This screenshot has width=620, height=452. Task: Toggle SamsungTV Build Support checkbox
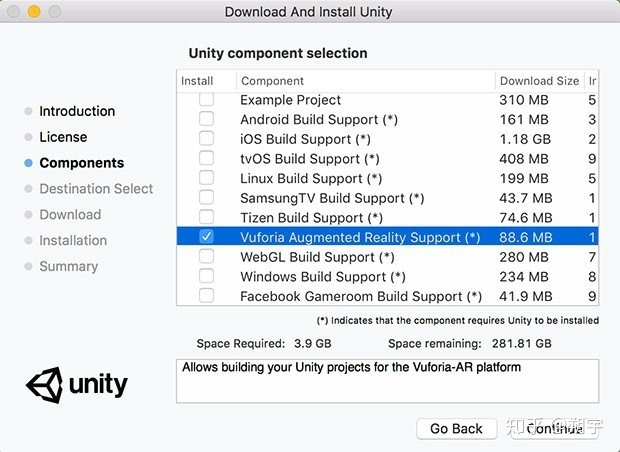(206, 197)
